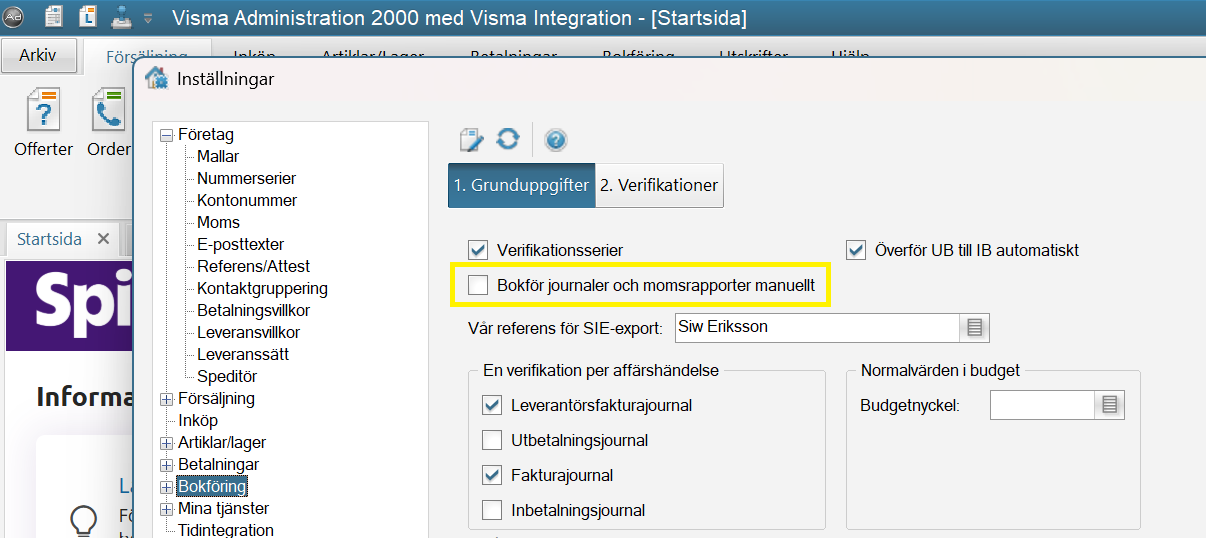Open the list picker beside Budgetnyckel field
Viewport: 1206px width, 538px height.
pyautogui.click(x=1109, y=405)
